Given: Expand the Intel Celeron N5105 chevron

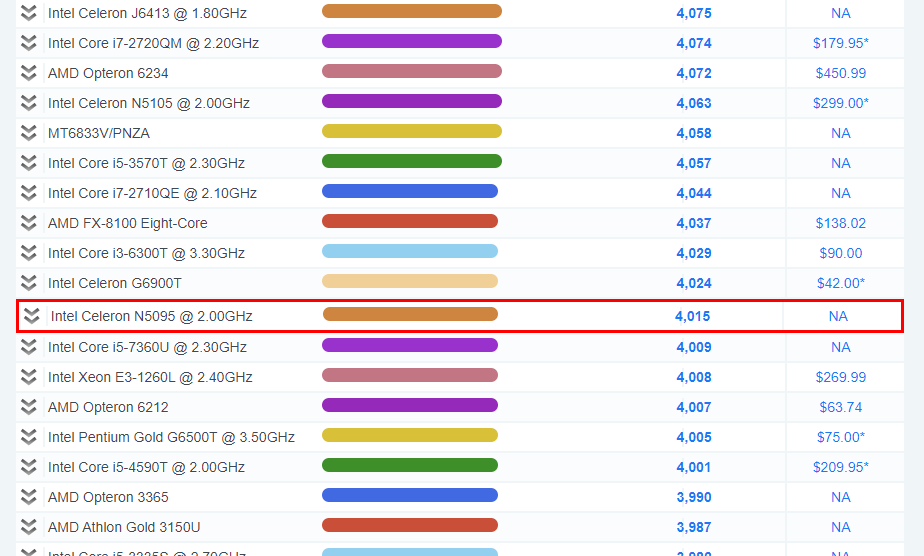Looking at the screenshot, I should [28, 103].
